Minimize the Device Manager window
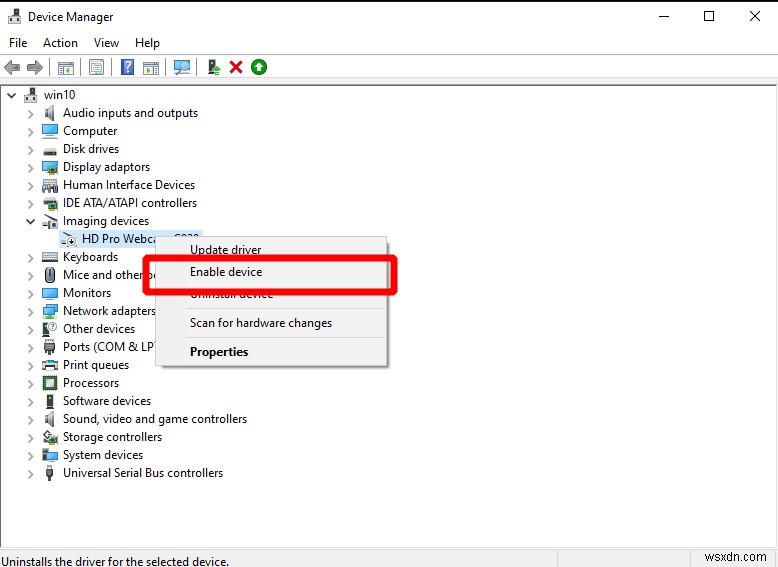Screen dimensions: 778x567 [664, 16]
